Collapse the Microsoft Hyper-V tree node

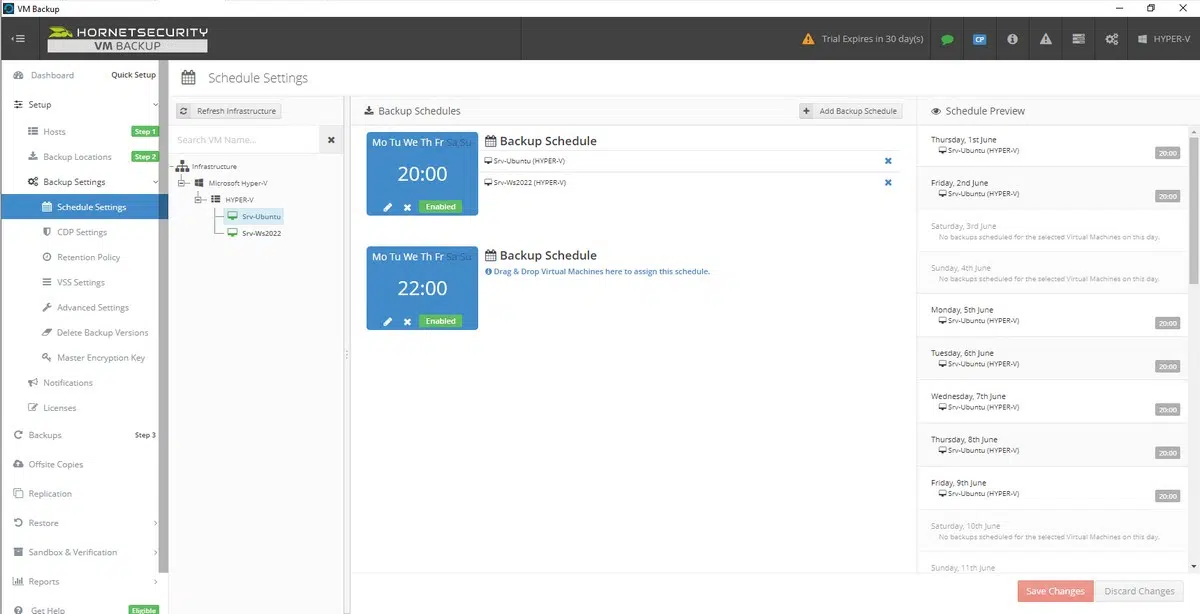[x=183, y=183]
